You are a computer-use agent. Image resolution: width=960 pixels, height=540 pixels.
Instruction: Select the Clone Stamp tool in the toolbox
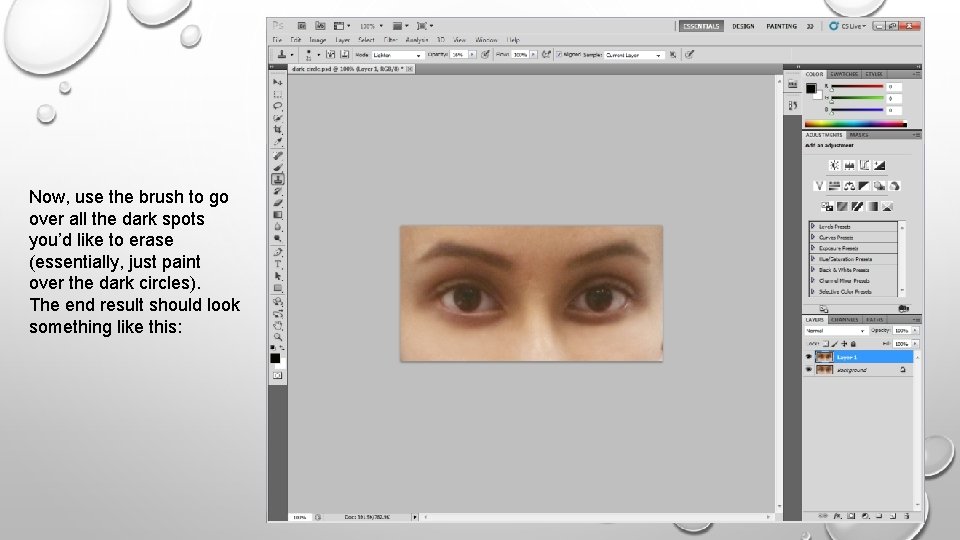click(x=278, y=180)
